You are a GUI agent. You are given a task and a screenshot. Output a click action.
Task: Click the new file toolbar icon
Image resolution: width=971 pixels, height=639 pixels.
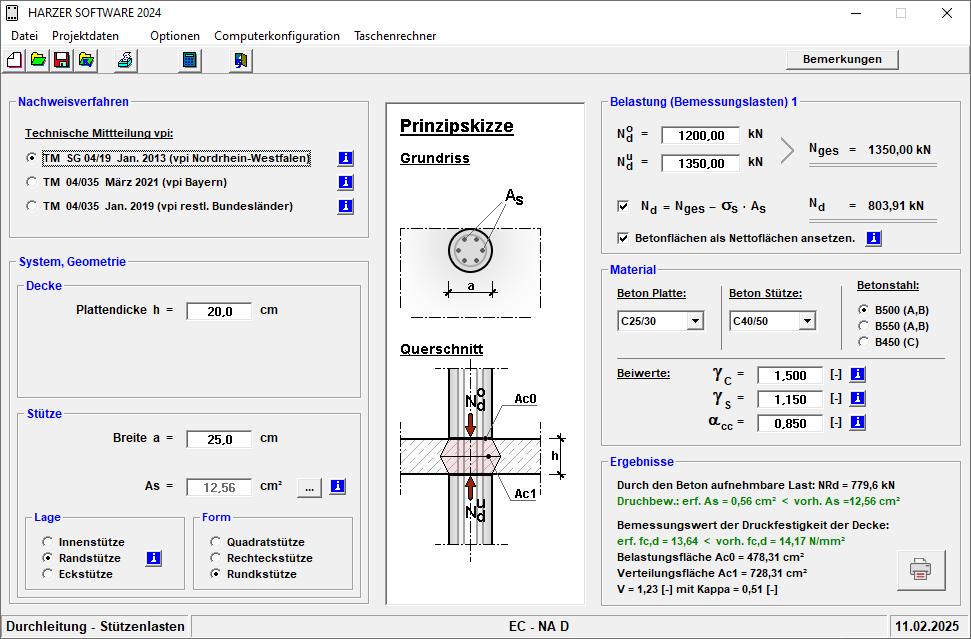14,60
